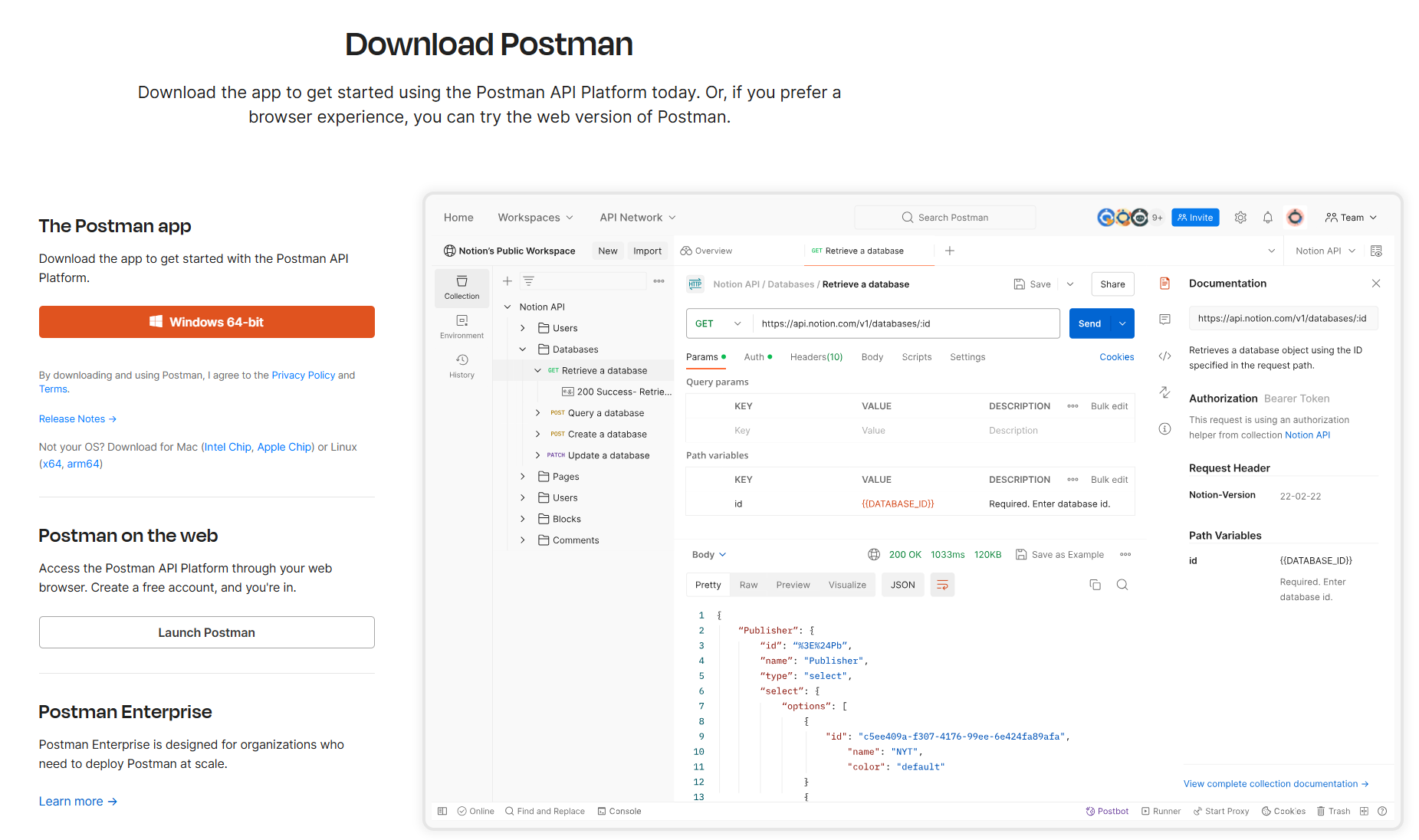The width and height of the screenshot is (1419, 840).
Task: Open the Team dropdown
Action: 1351,218
